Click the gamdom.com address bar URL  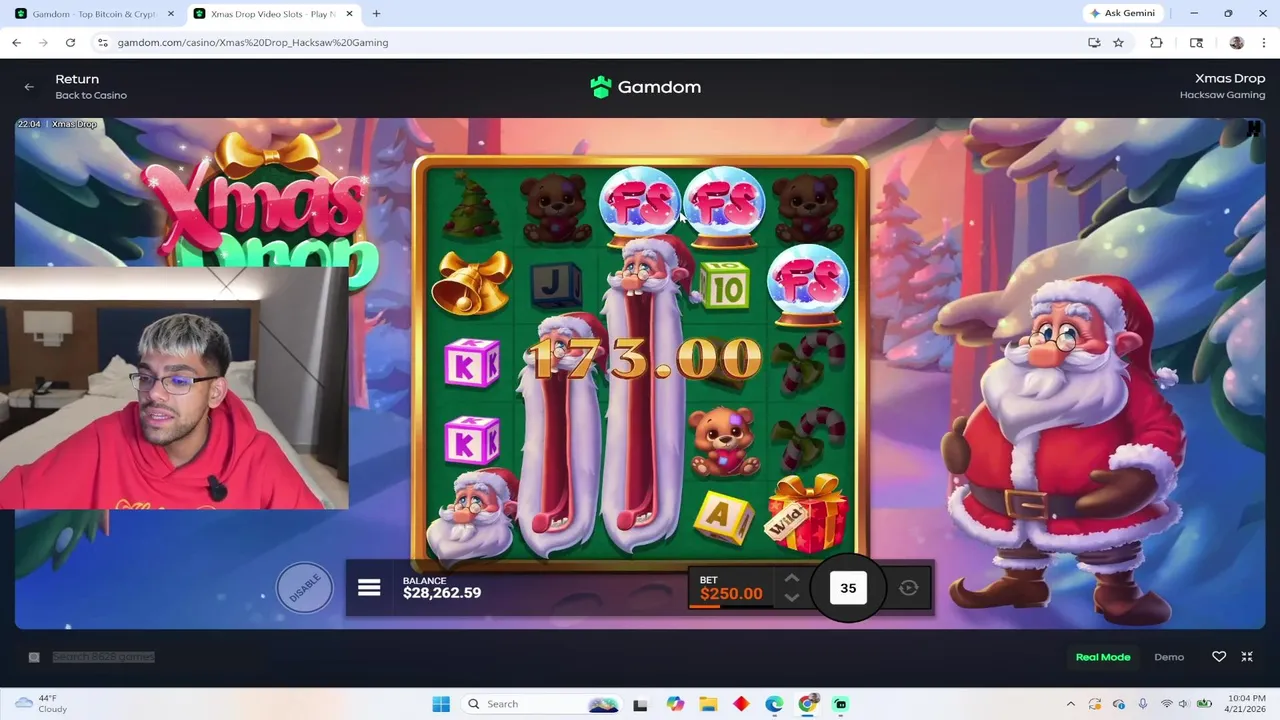tap(253, 42)
